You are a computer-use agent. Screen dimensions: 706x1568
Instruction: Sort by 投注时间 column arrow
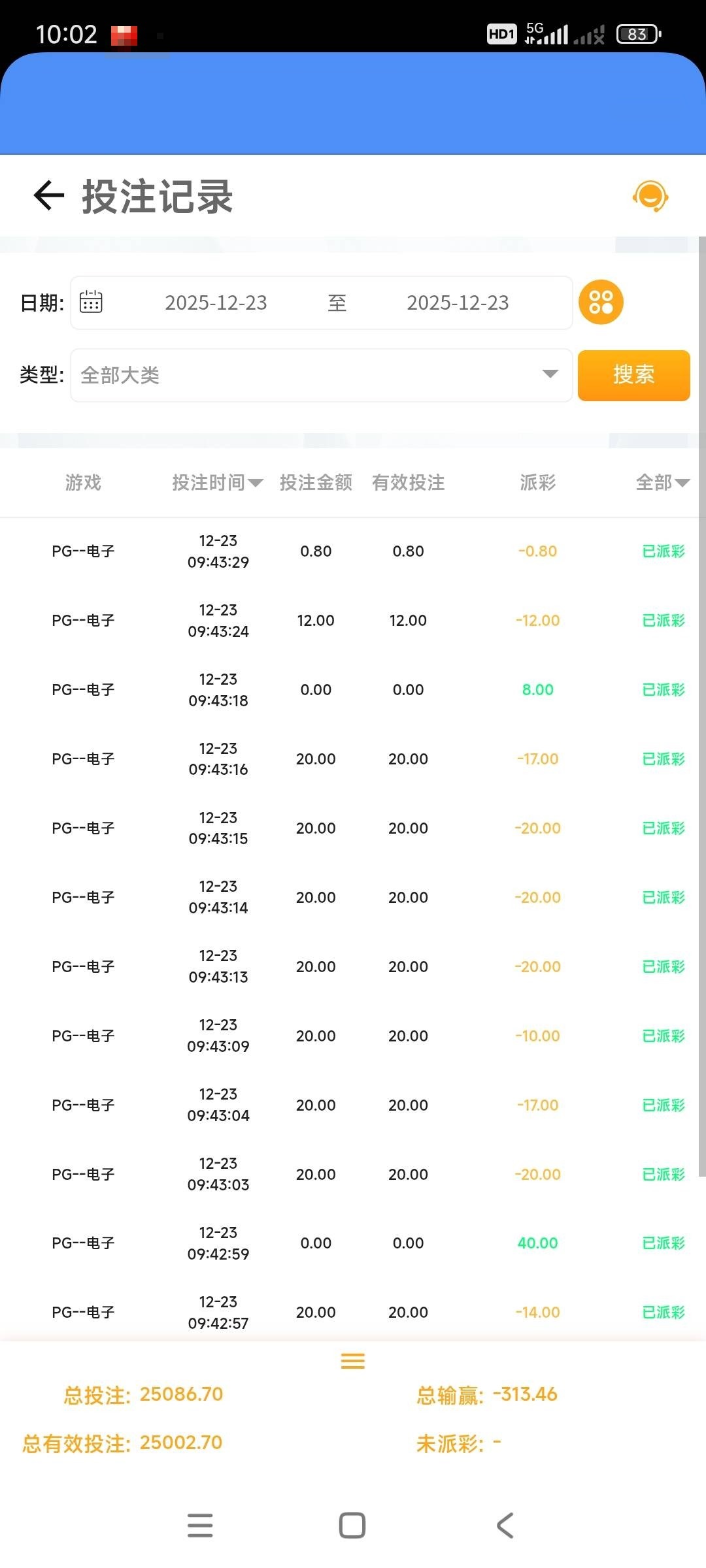tap(256, 483)
